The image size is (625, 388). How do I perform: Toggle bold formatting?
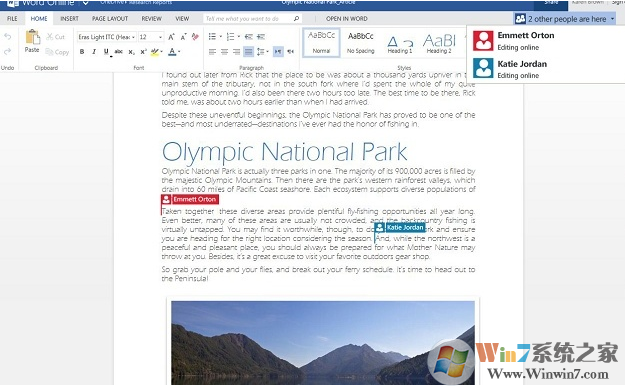tap(82, 51)
